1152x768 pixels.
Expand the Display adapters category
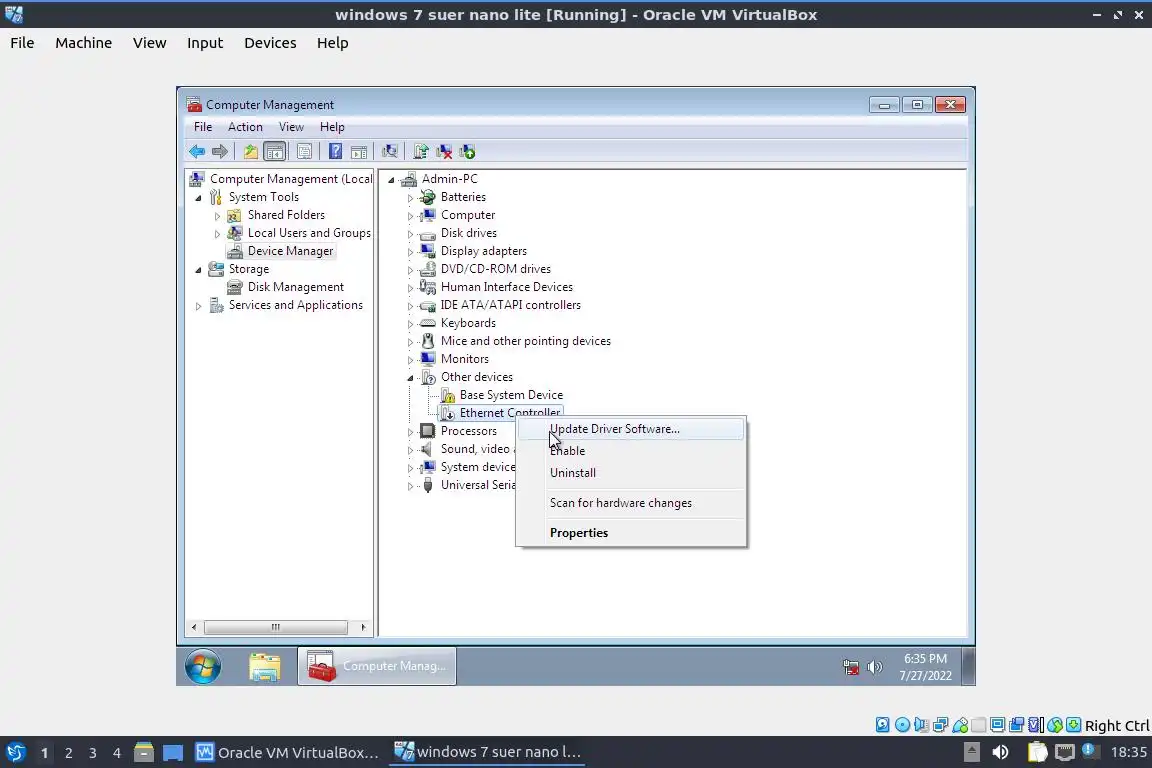pos(410,252)
